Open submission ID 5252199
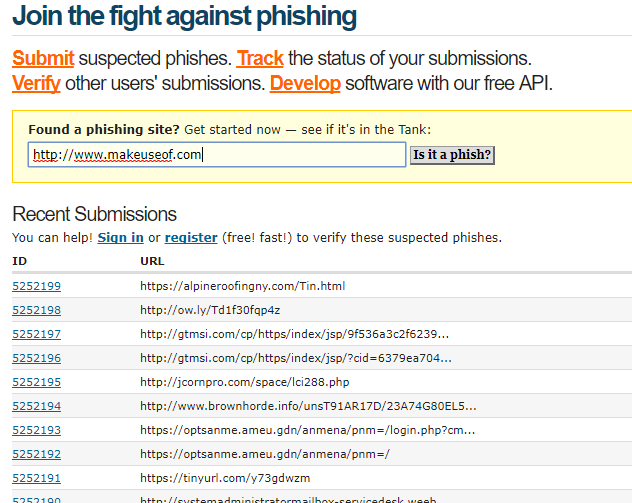 pos(36,286)
